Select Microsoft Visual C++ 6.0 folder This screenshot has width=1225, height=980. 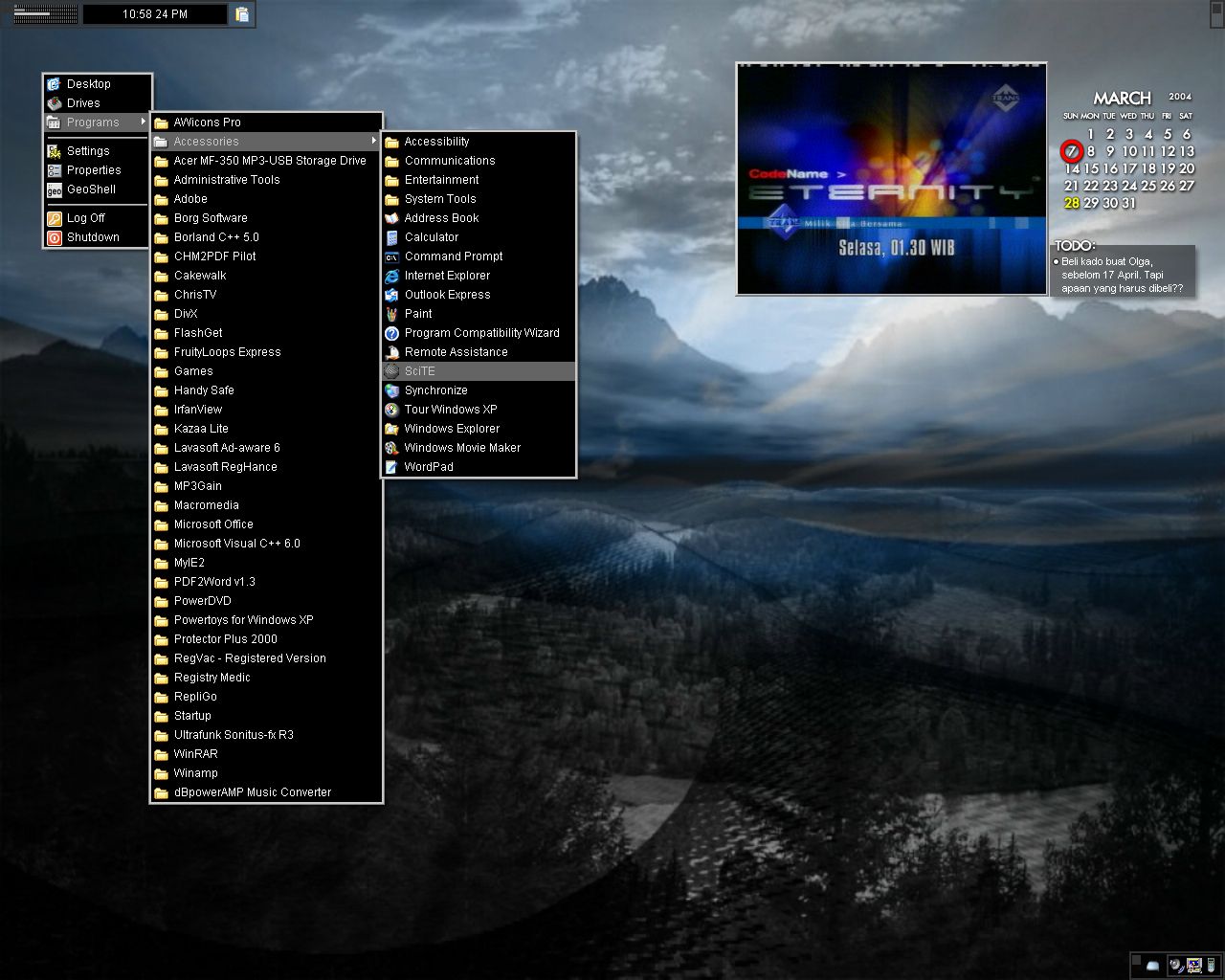pyautogui.click(x=267, y=544)
